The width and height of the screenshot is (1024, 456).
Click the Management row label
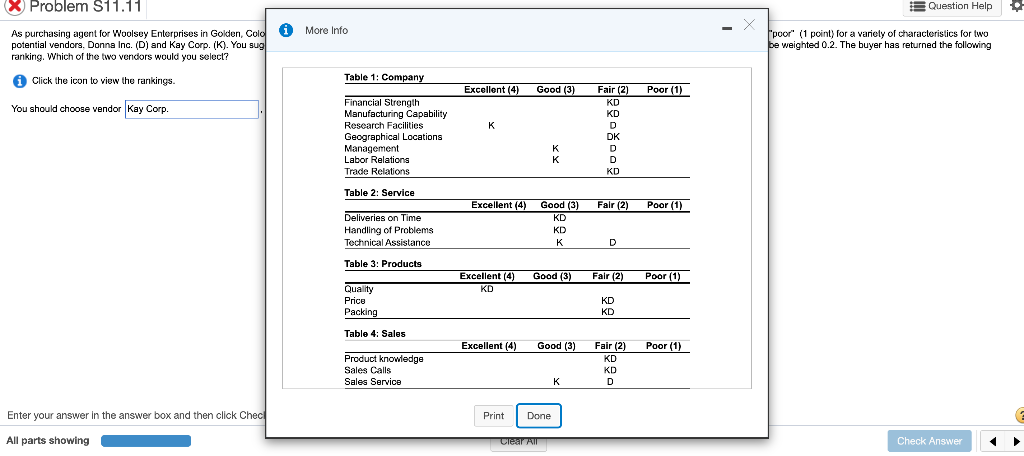click(372, 148)
